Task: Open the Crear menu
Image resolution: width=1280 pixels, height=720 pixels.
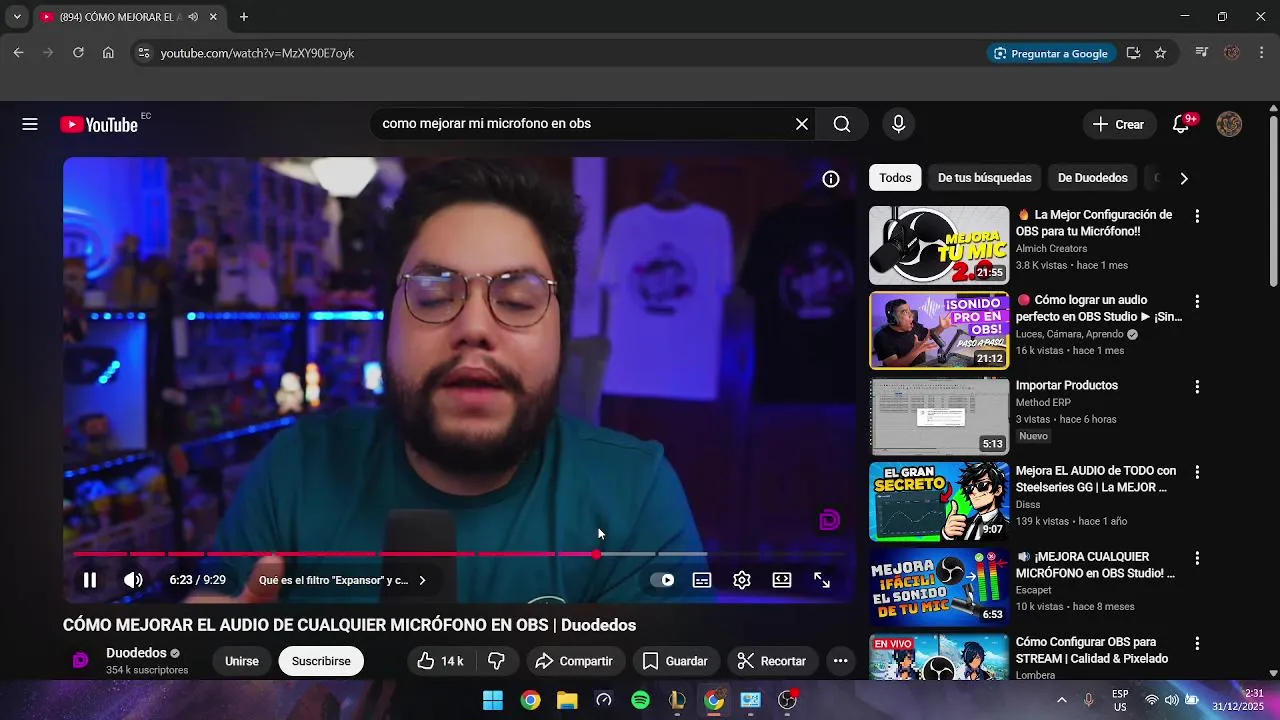Action: pos(1118,124)
